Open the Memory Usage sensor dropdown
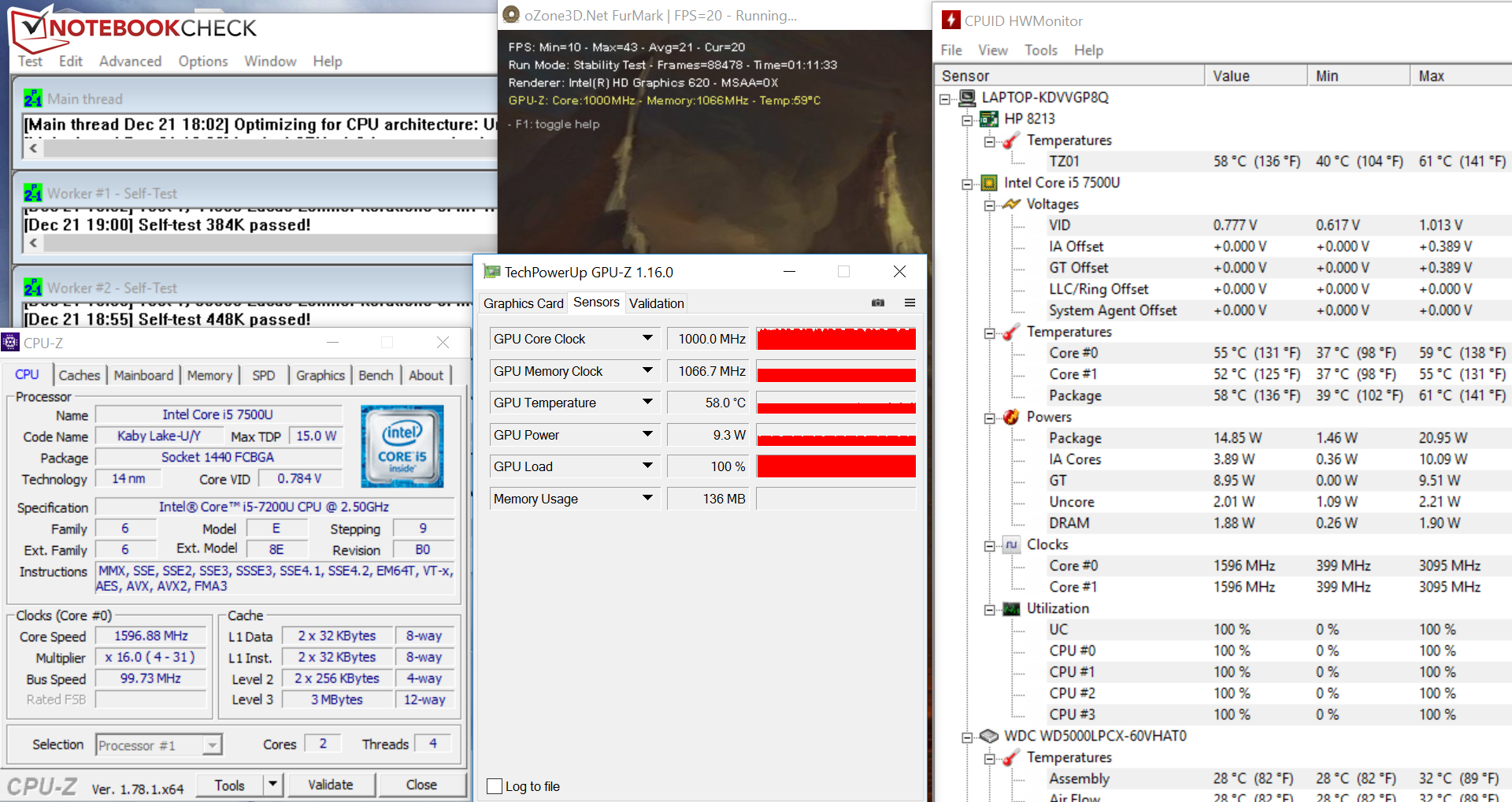Viewport: 1512px width, 802px height. click(647, 498)
